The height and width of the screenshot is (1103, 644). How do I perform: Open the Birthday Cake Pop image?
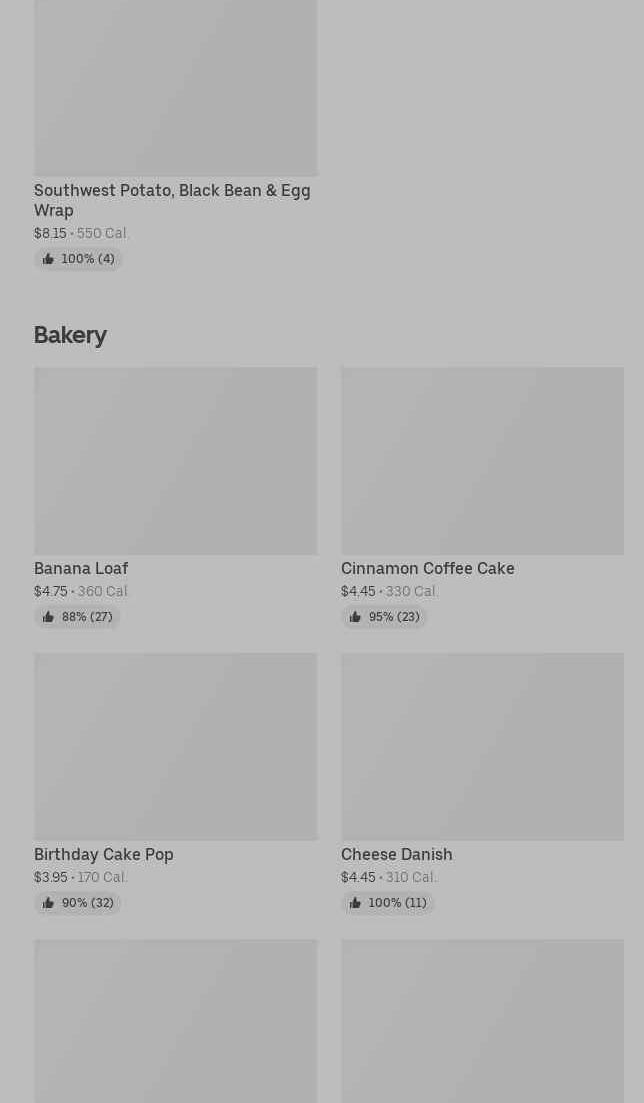point(175,746)
